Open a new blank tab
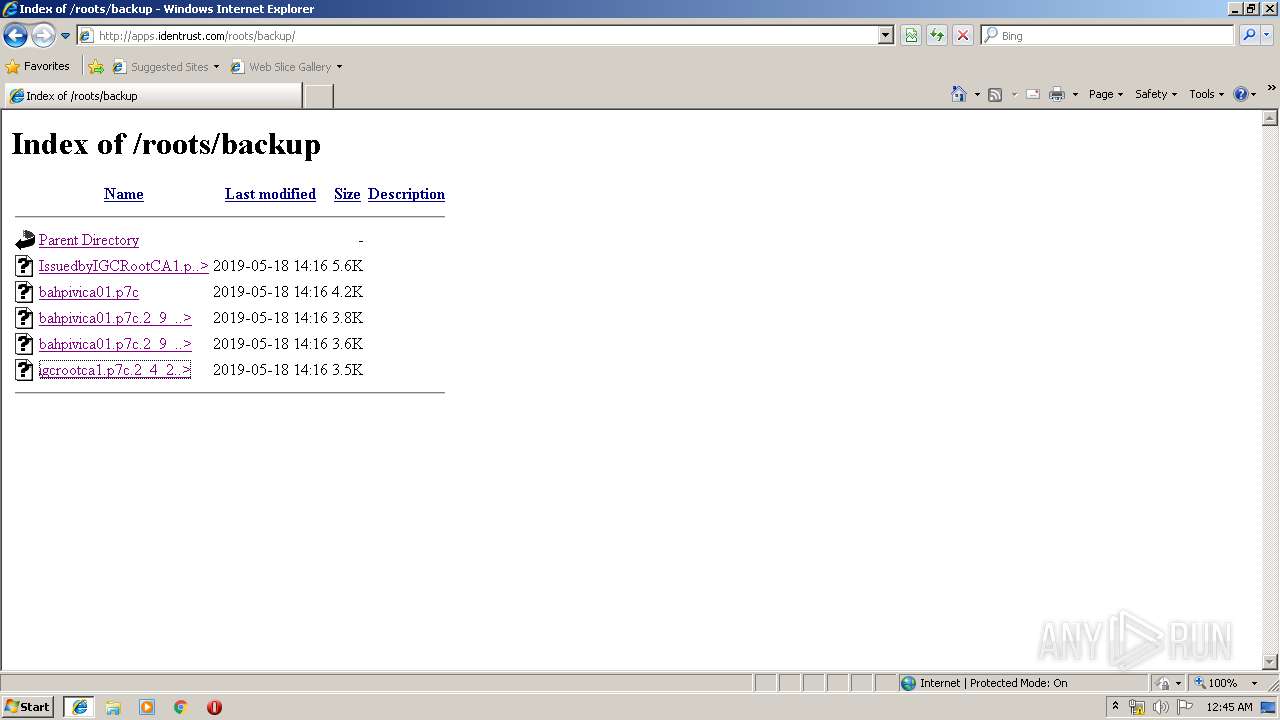 point(318,96)
